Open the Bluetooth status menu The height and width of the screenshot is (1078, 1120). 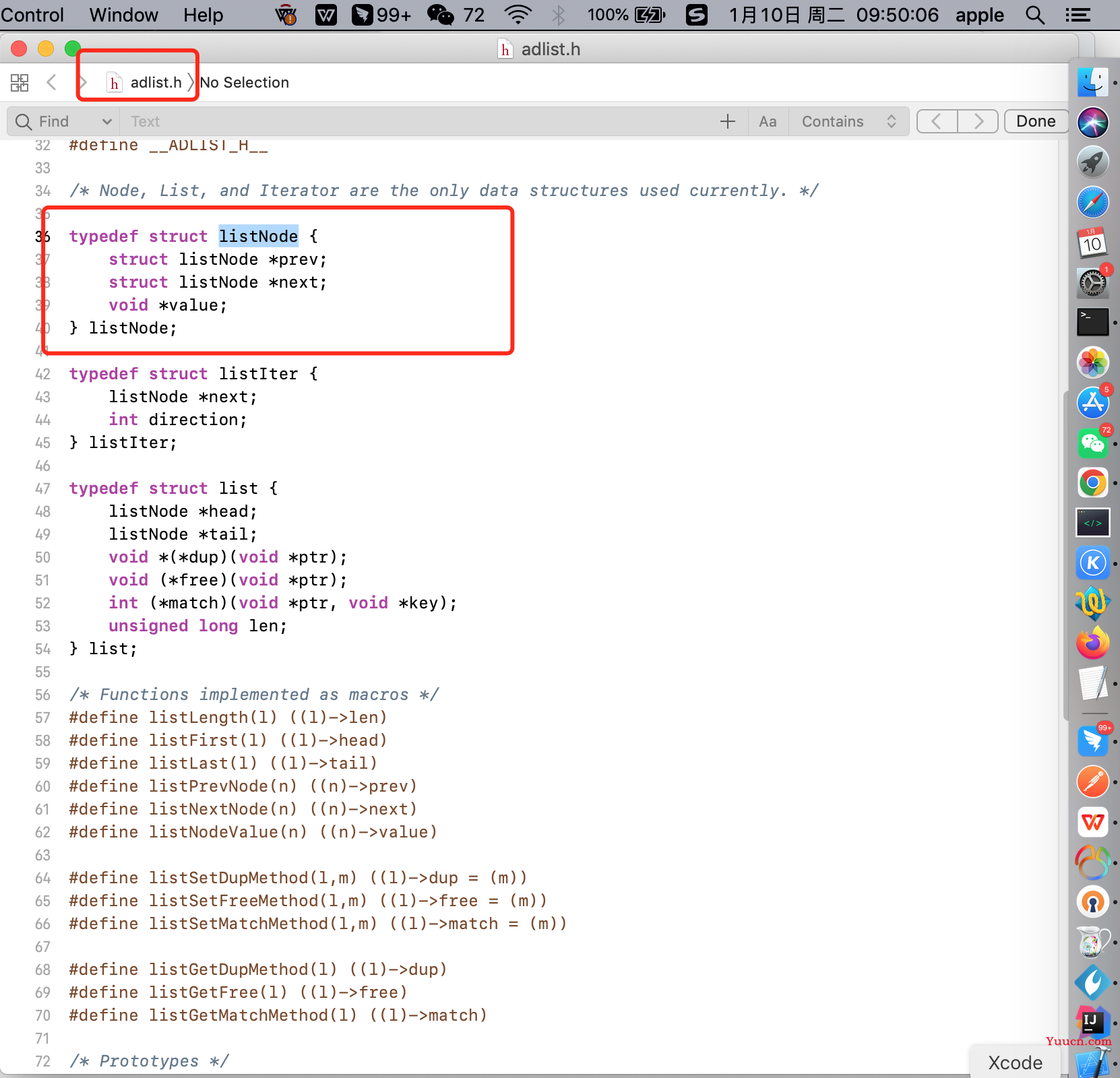pyautogui.click(x=559, y=15)
